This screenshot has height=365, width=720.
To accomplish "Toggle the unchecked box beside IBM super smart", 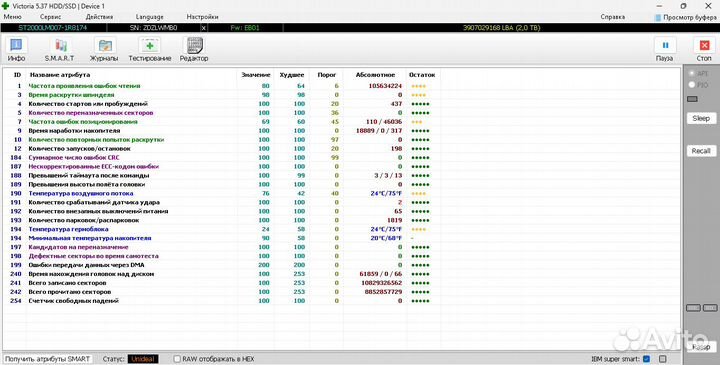I will [x=663, y=359].
